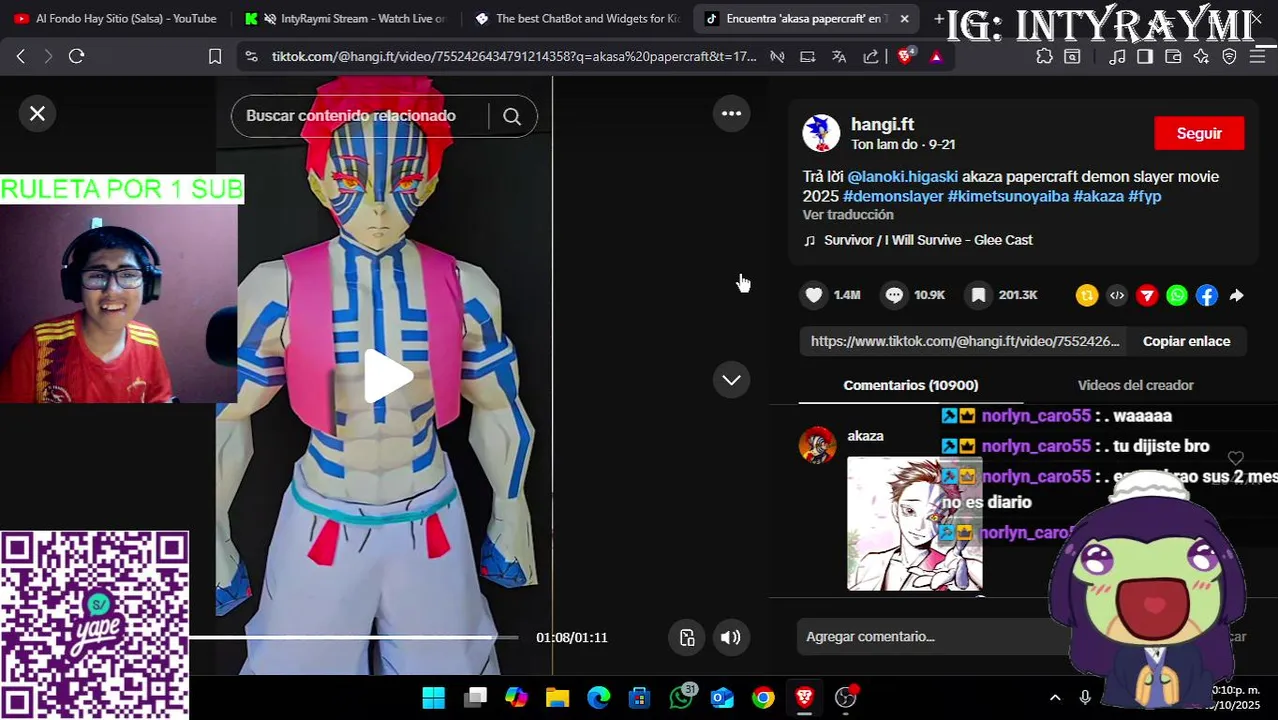The height and width of the screenshot is (720, 1278).
Task: Open the Brave Rewards triangle icon
Action: coord(936,57)
